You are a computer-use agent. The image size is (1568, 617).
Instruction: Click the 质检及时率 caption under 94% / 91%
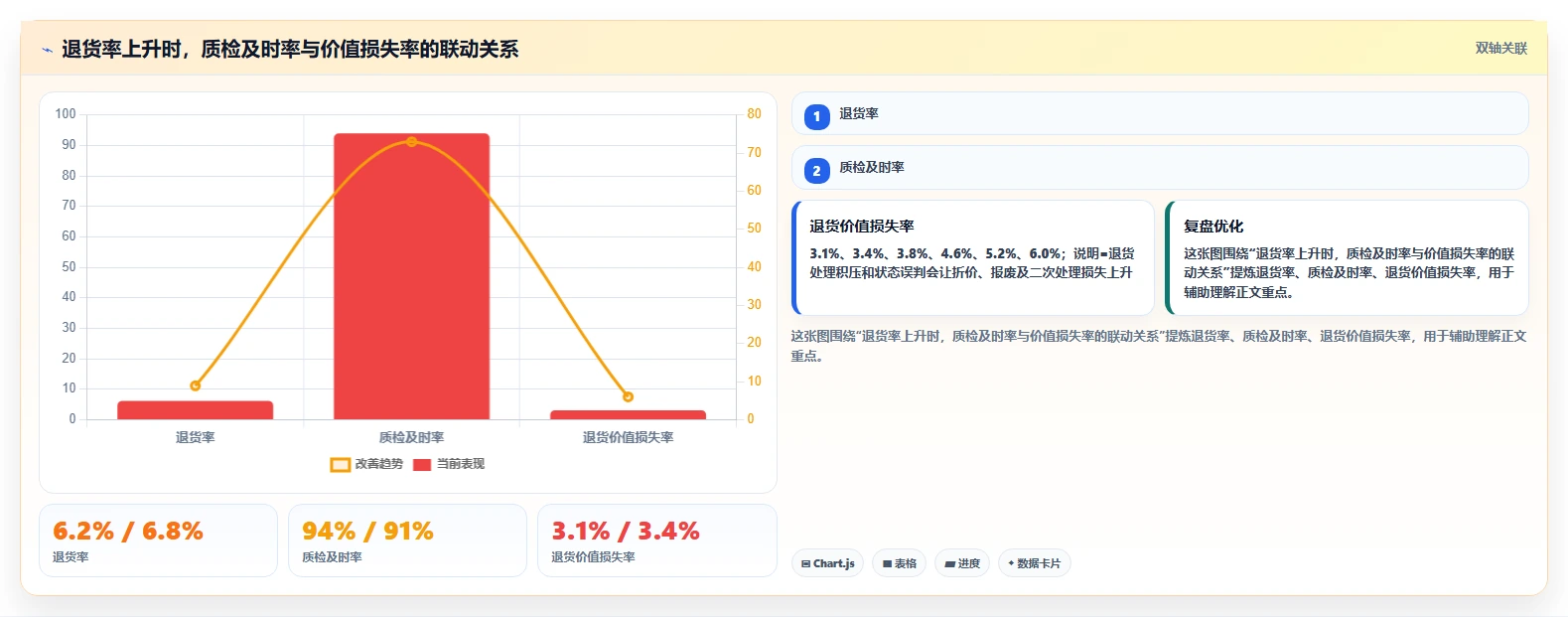click(332, 557)
